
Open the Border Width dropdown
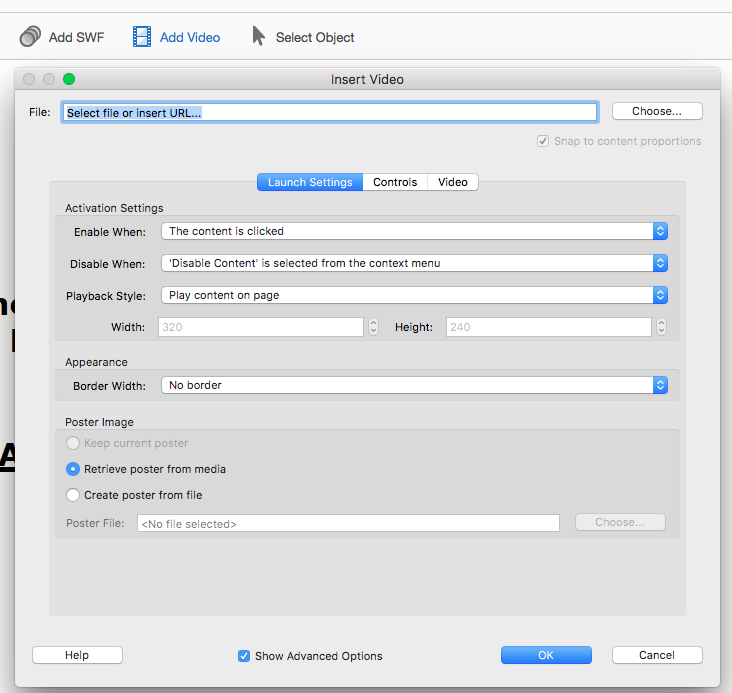pyautogui.click(x=414, y=385)
